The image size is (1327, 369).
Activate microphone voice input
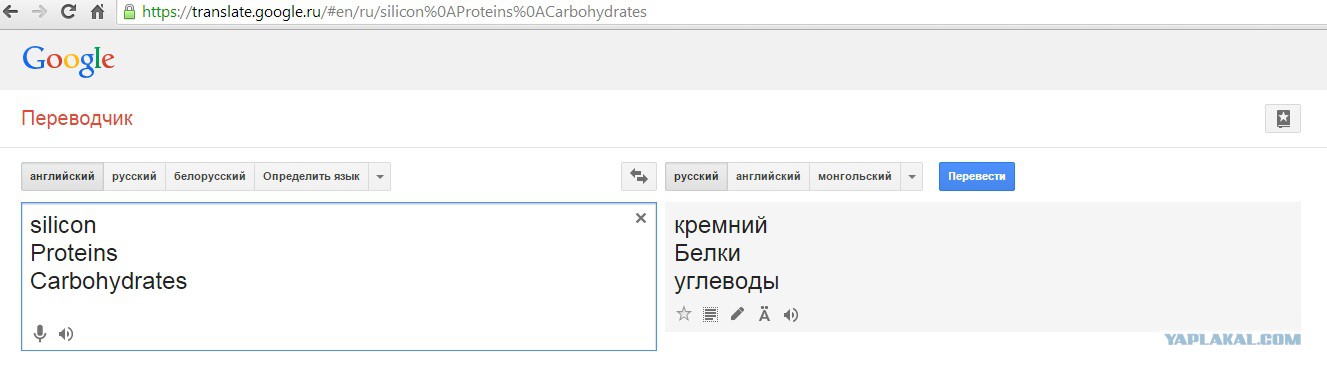[40, 334]
